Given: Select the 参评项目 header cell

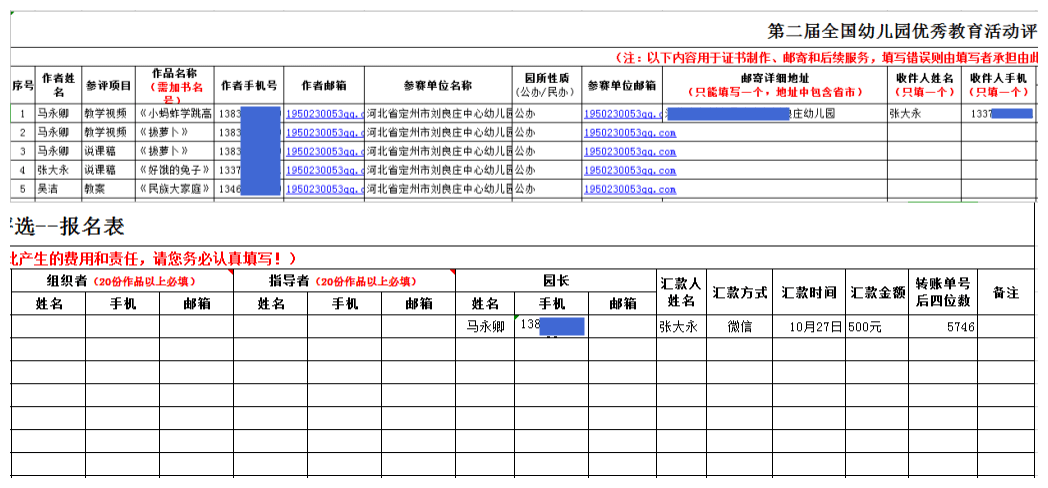Looking at the screenshot, I should tap(108, 85).
